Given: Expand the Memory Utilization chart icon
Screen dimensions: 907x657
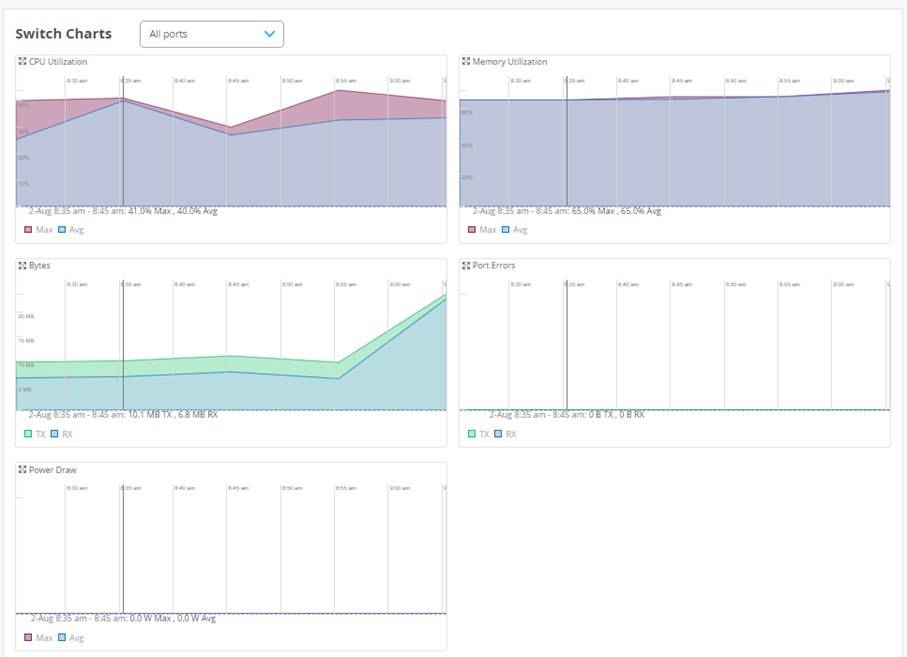Looking at the screenshot, I should [465, 62].
